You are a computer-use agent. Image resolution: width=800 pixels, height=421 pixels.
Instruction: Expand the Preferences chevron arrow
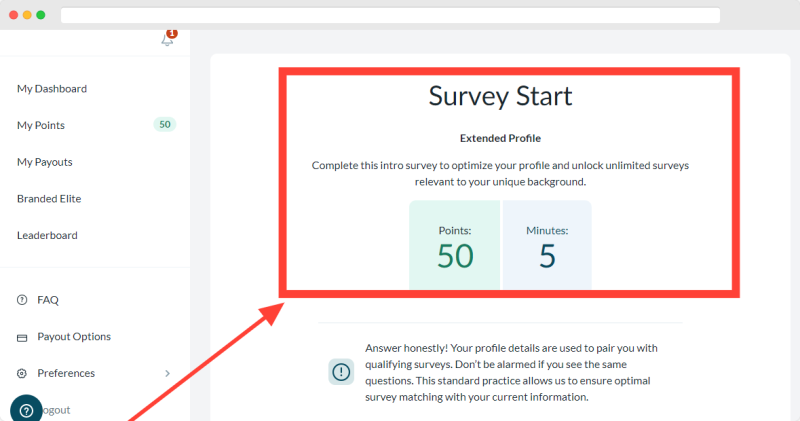click(x=167, y=374)
